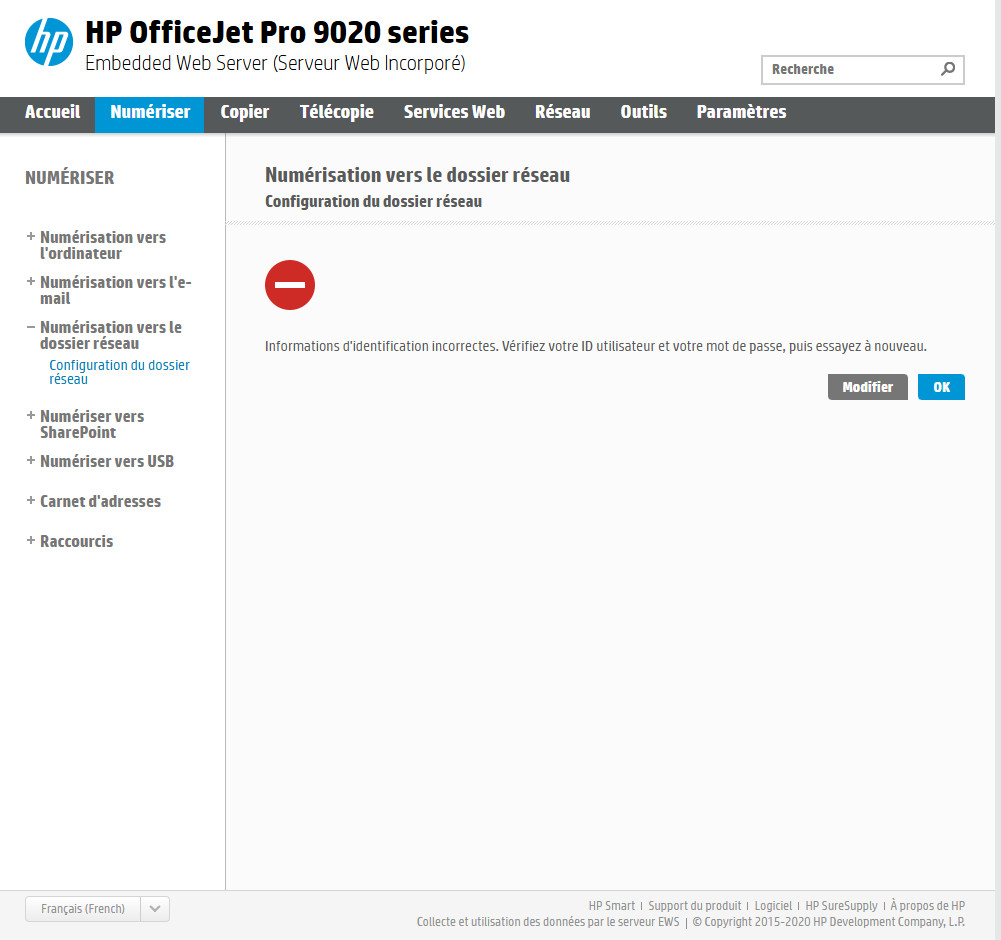Open Configuration du dossier réseau link
Screen dimensions: 1001x940
(119, 372)
